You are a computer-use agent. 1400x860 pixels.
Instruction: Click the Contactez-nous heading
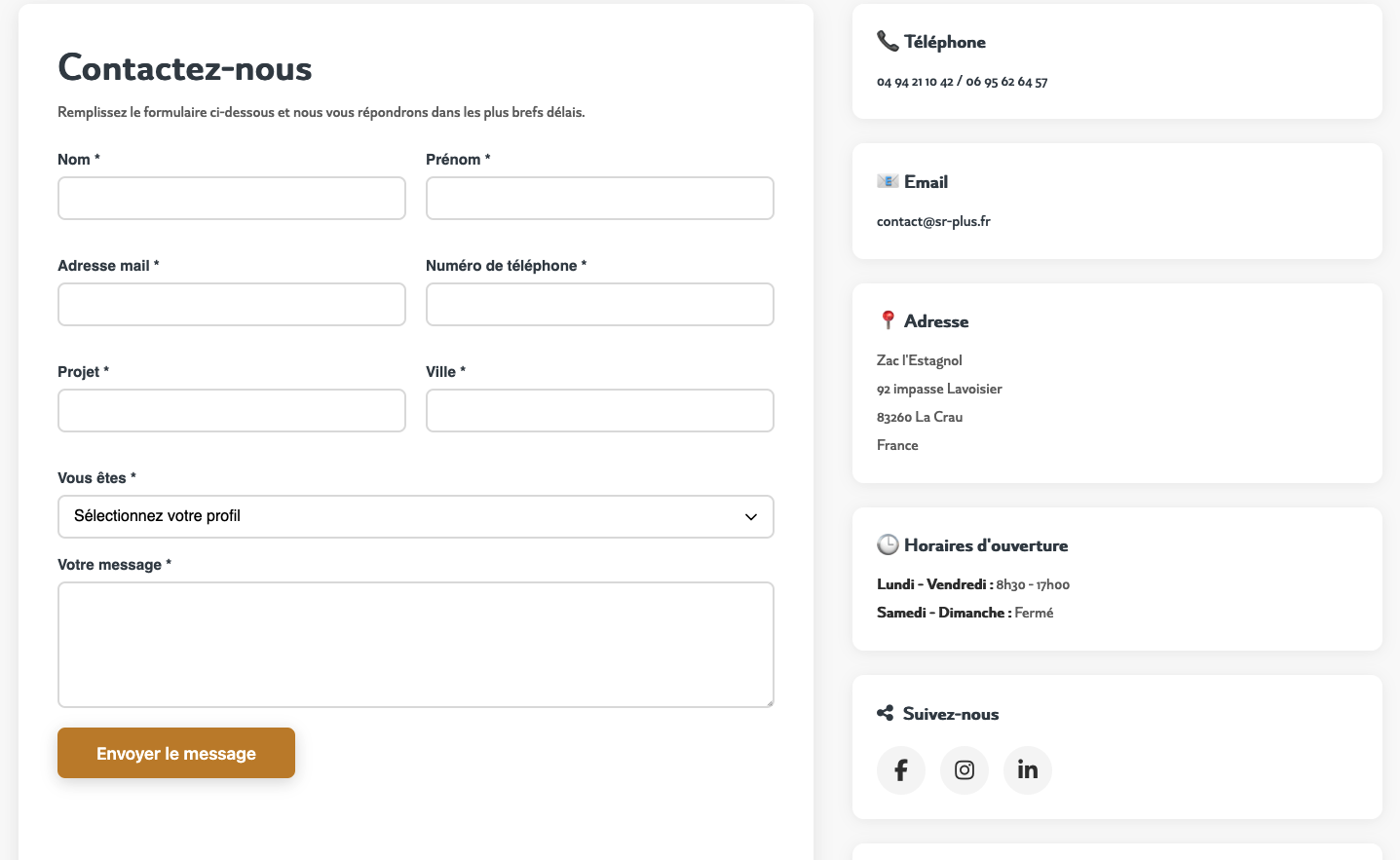(x=184, y=68)
